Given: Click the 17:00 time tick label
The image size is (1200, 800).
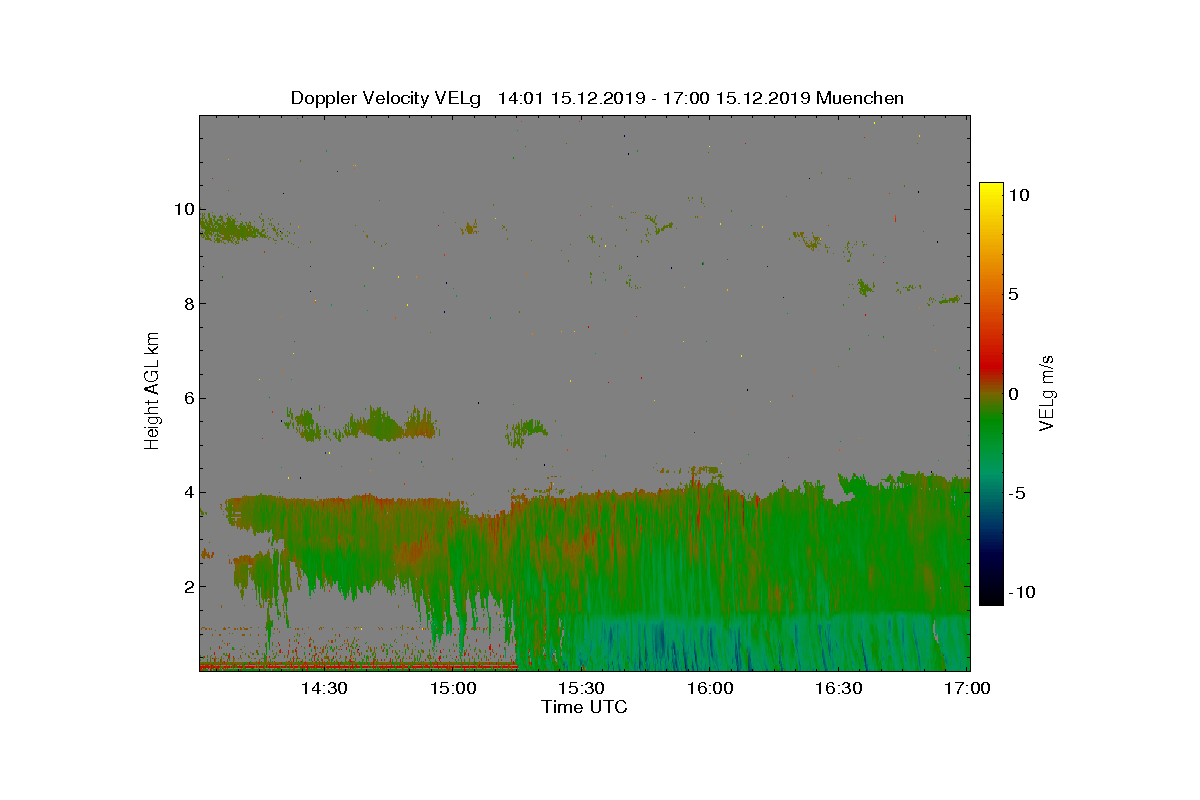Looking at the screenshot, I should (968, 688).
